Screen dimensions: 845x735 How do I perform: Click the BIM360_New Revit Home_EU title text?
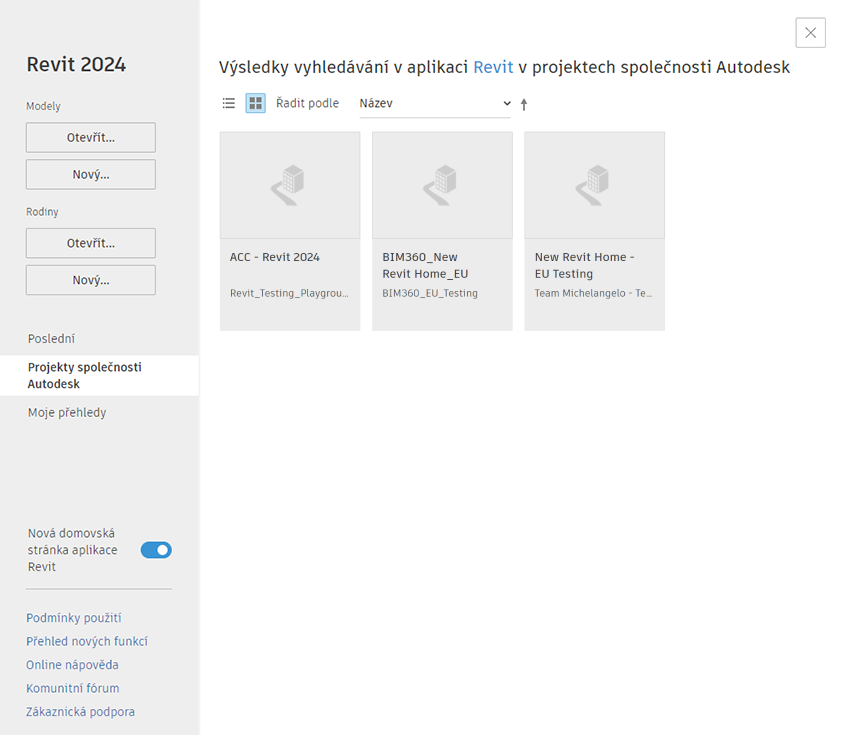tap(425, 265)
